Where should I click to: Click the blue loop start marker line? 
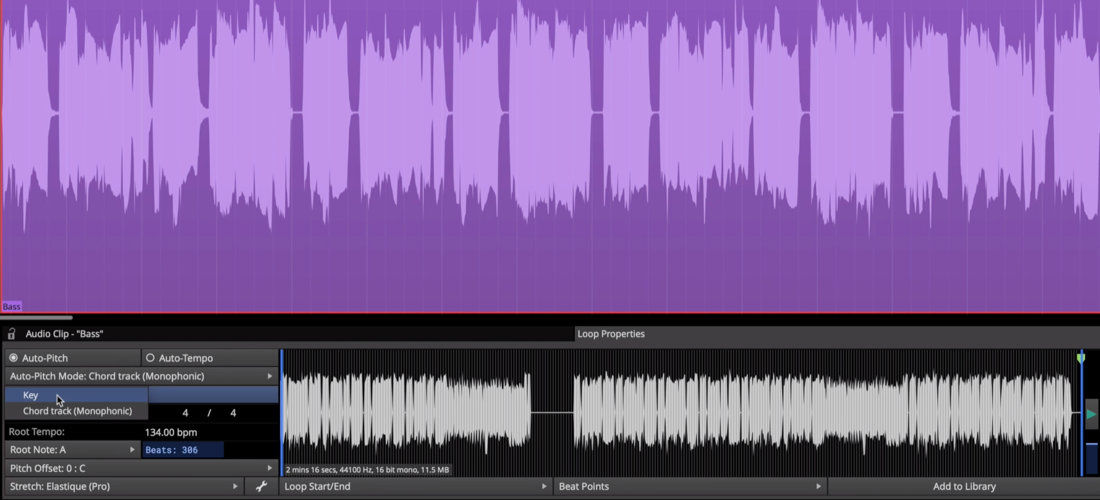[x=282, y=412]
